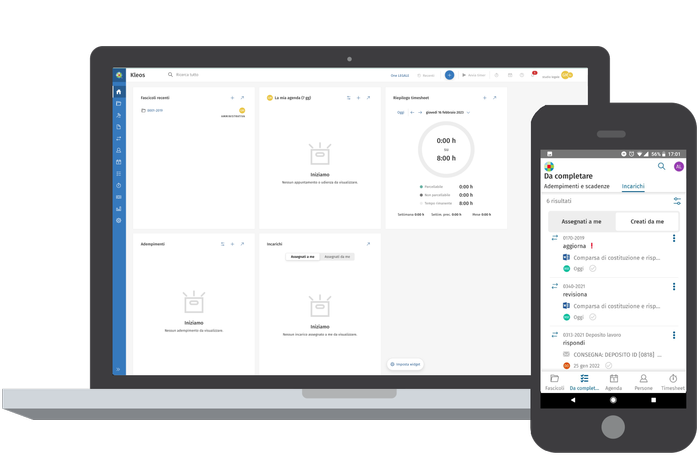This screenshot has width=700, height=467.
Task: Switch to 'Creati da me' segment
Action: [645, 221]
